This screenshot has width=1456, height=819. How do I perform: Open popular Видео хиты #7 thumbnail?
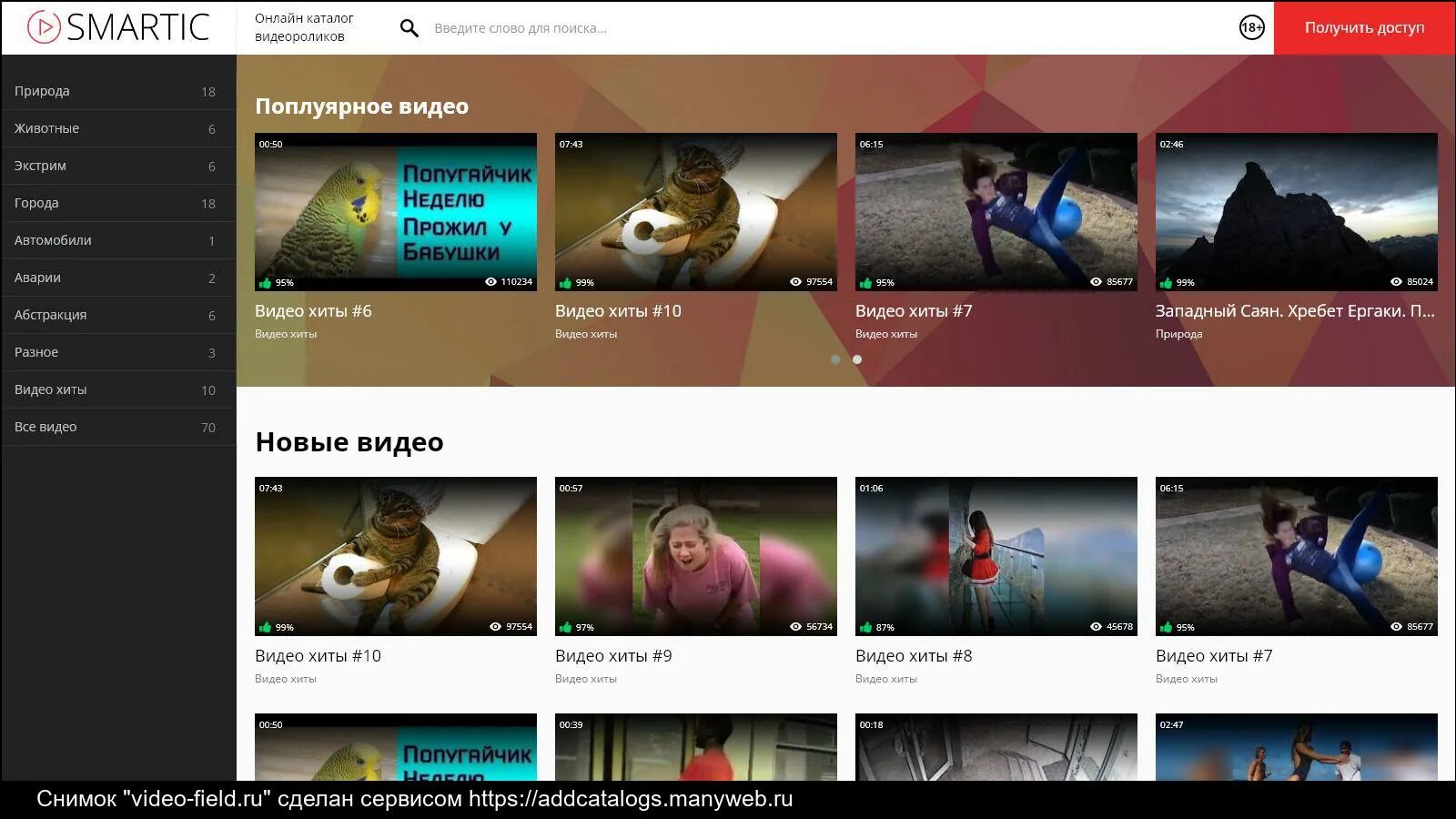[996, 212]
